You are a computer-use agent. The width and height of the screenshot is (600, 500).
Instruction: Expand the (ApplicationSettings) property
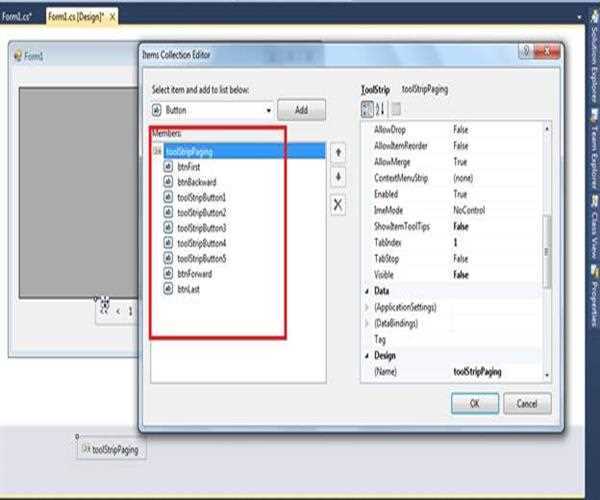365,307
